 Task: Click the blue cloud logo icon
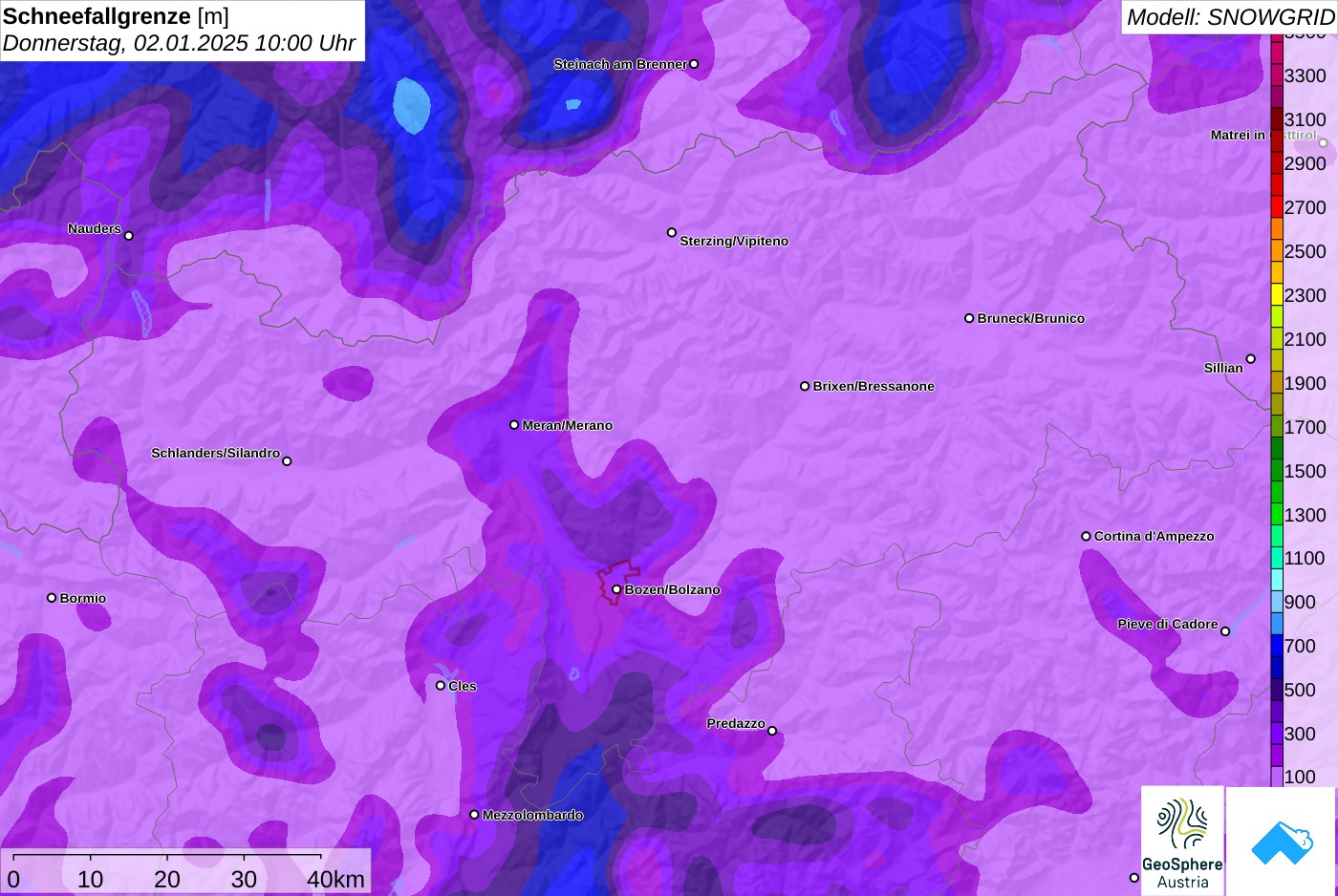coord(1282,843)
